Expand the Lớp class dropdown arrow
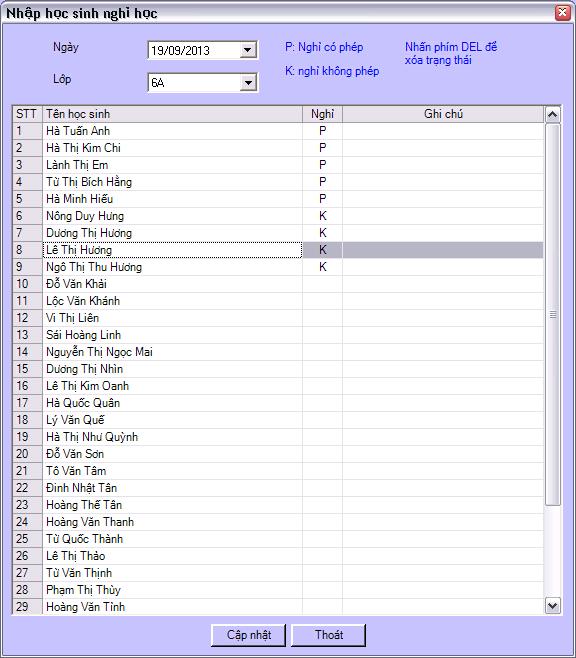The image size is (576, 658). coord(248,83)
